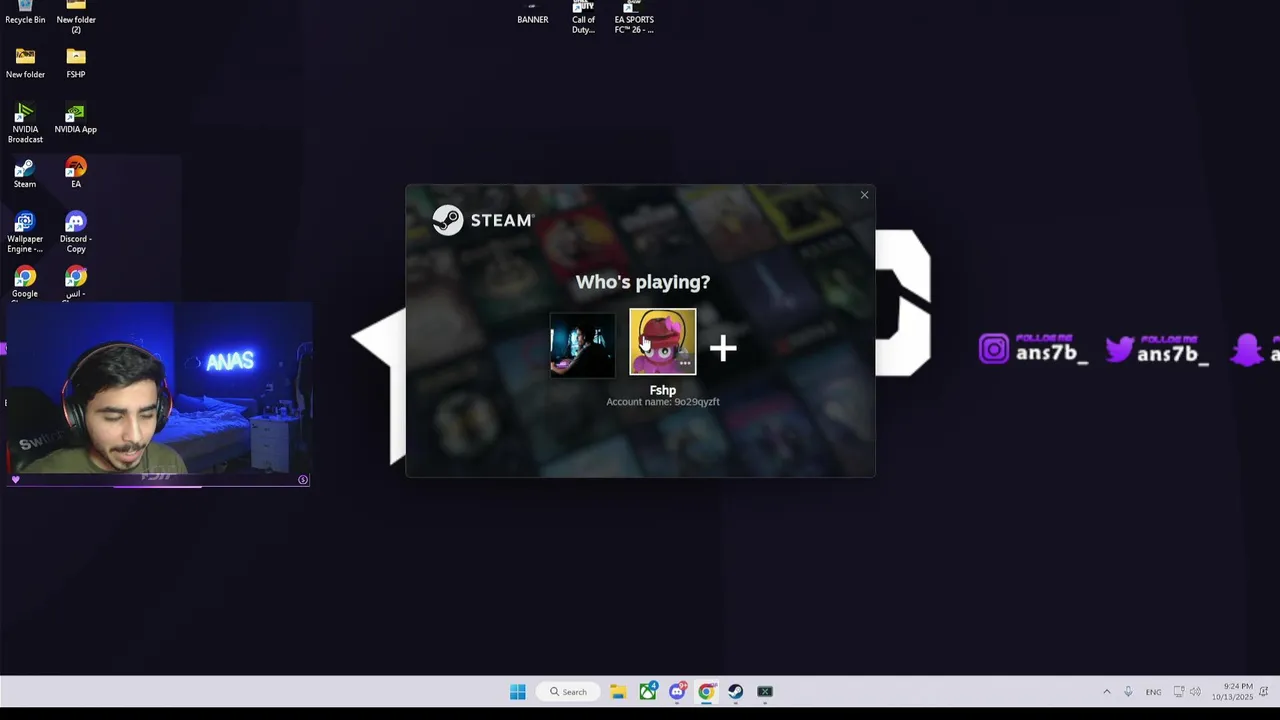
Task: Launch EA SPORTS FC 26 shortcut
Action: [x=634, y=17]
